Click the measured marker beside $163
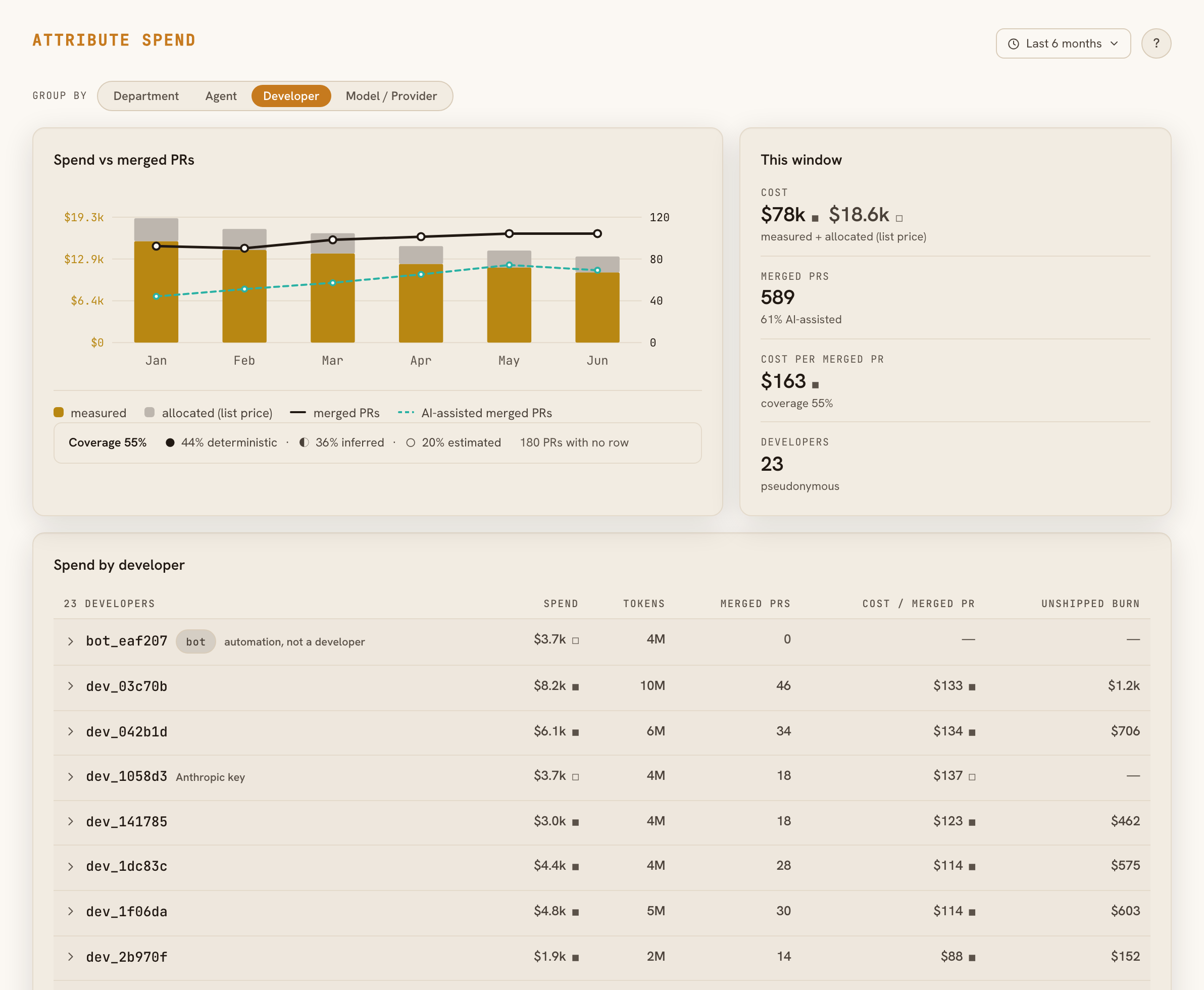This screenshot has height=990, width=1204. (x=815, y=385)
